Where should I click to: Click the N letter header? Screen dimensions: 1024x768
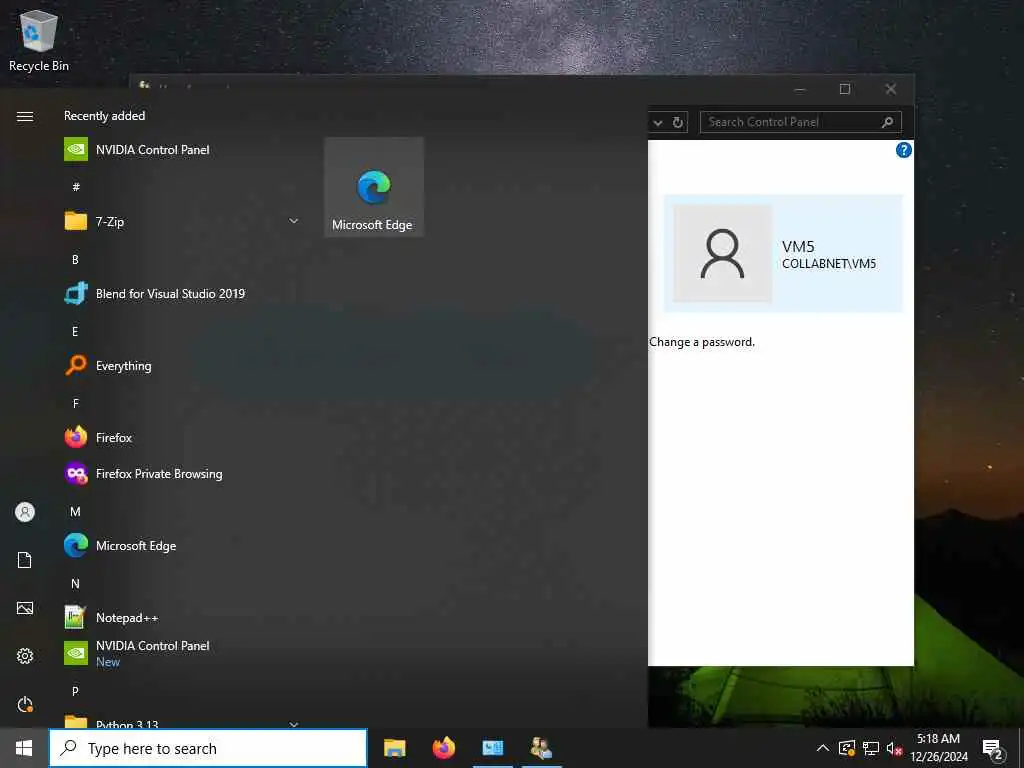tap(76, 583)
